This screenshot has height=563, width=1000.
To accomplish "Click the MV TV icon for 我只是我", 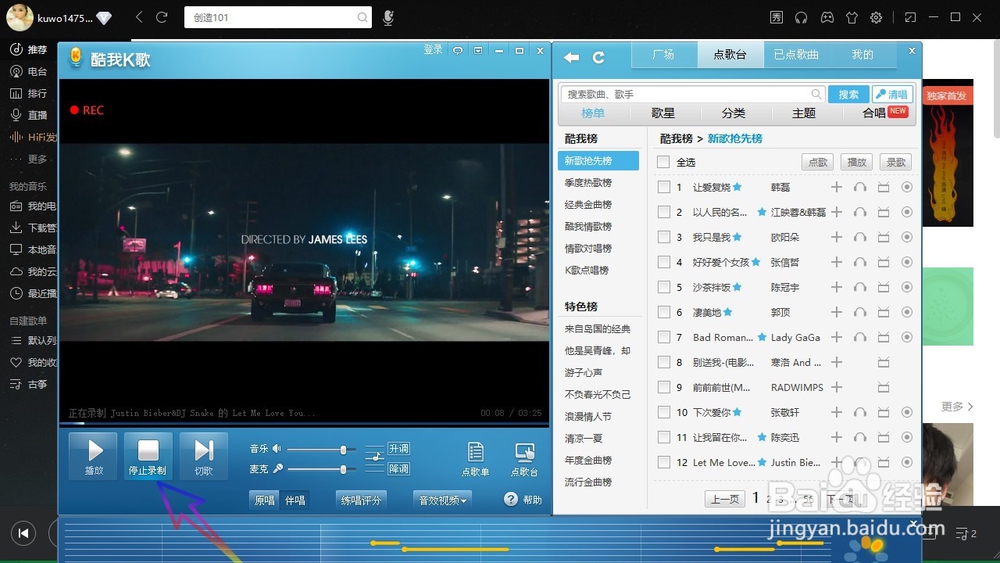I will coord(883,237).
